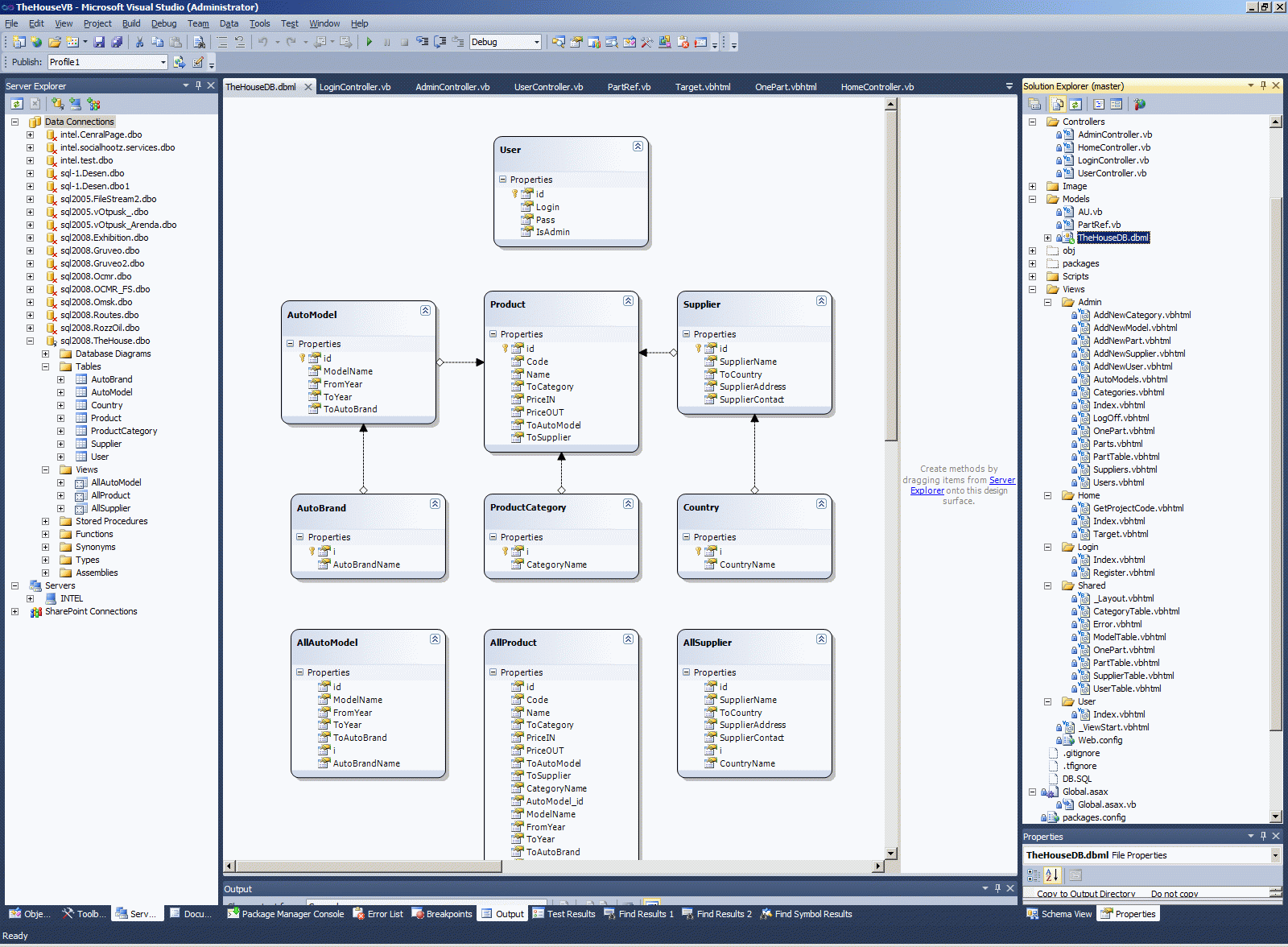
Task: Switch to the HomeController.vb tab
Action: tap(877, 87)
